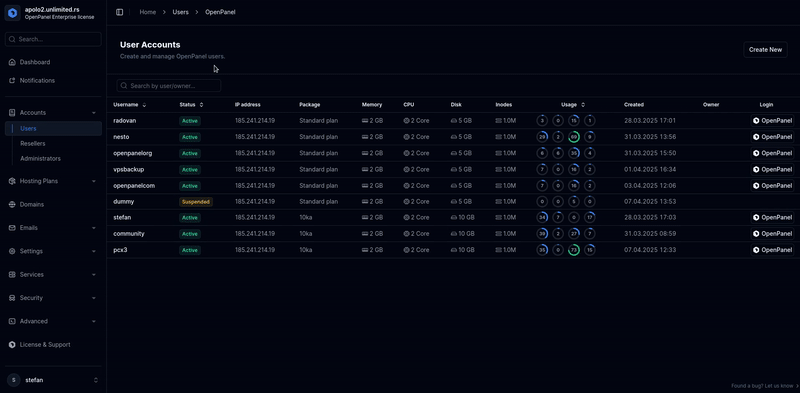Viewport: 800px width, 393px height.
Task: Click the Domains globe icon
Action: tap(12, 205)
